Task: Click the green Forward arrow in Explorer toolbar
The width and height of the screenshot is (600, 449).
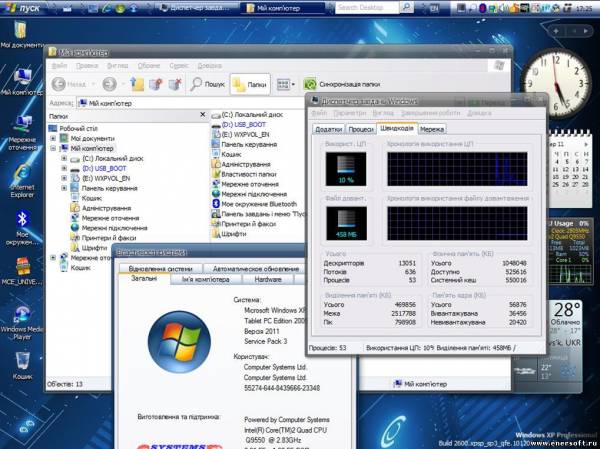Action: pos(109,84)
